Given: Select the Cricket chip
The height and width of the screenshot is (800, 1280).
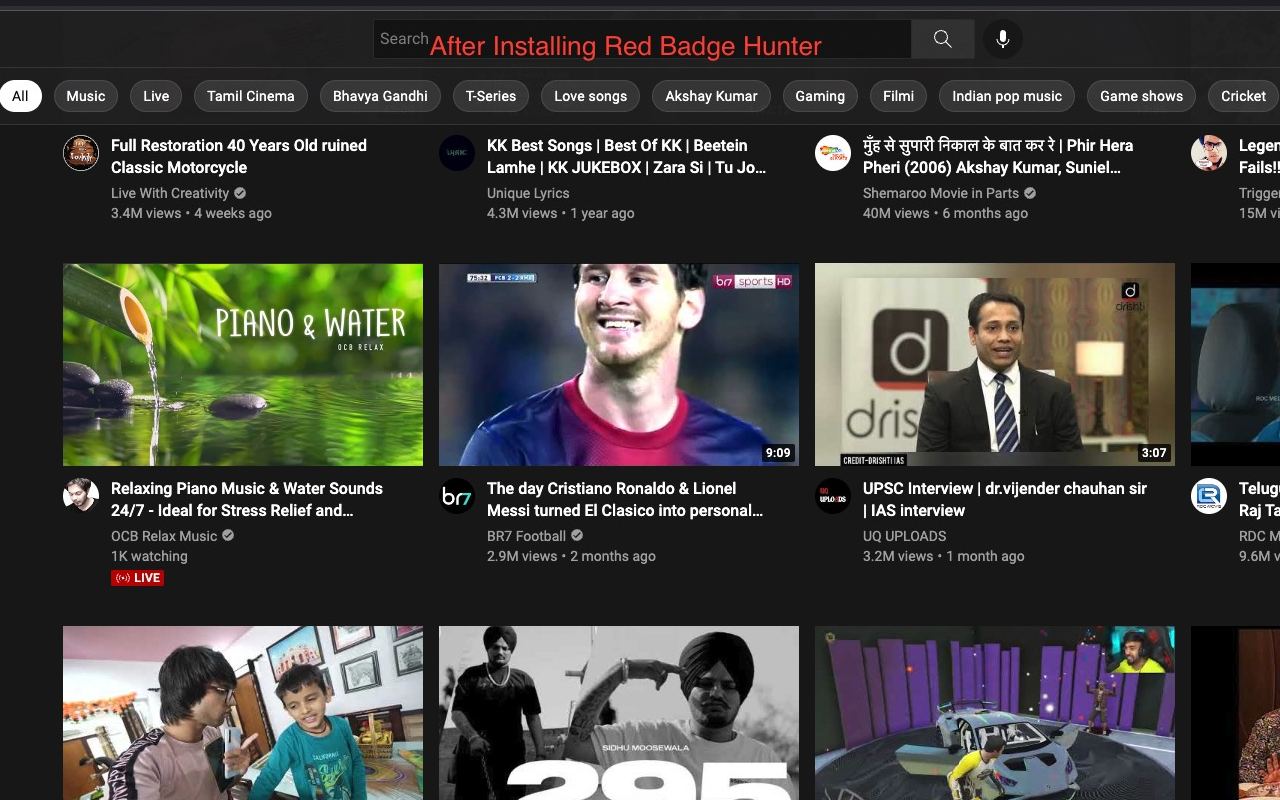Looking at the screenshot, I should [1244, 96].
